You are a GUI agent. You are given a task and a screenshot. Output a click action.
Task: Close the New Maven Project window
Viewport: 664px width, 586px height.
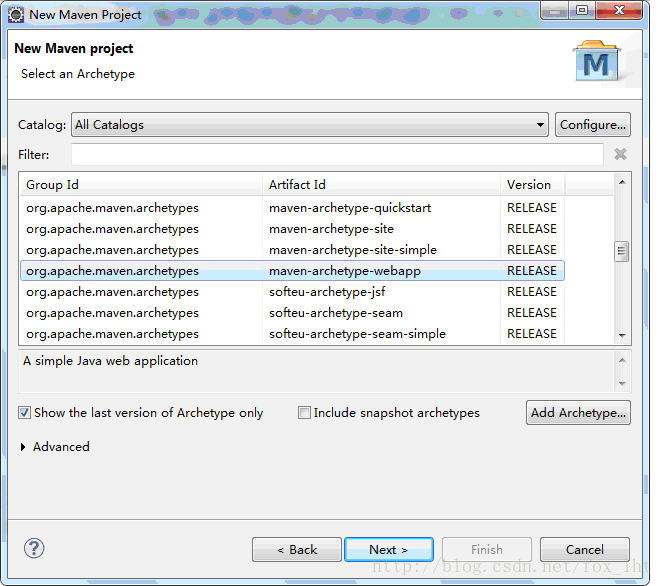point(619,10)
